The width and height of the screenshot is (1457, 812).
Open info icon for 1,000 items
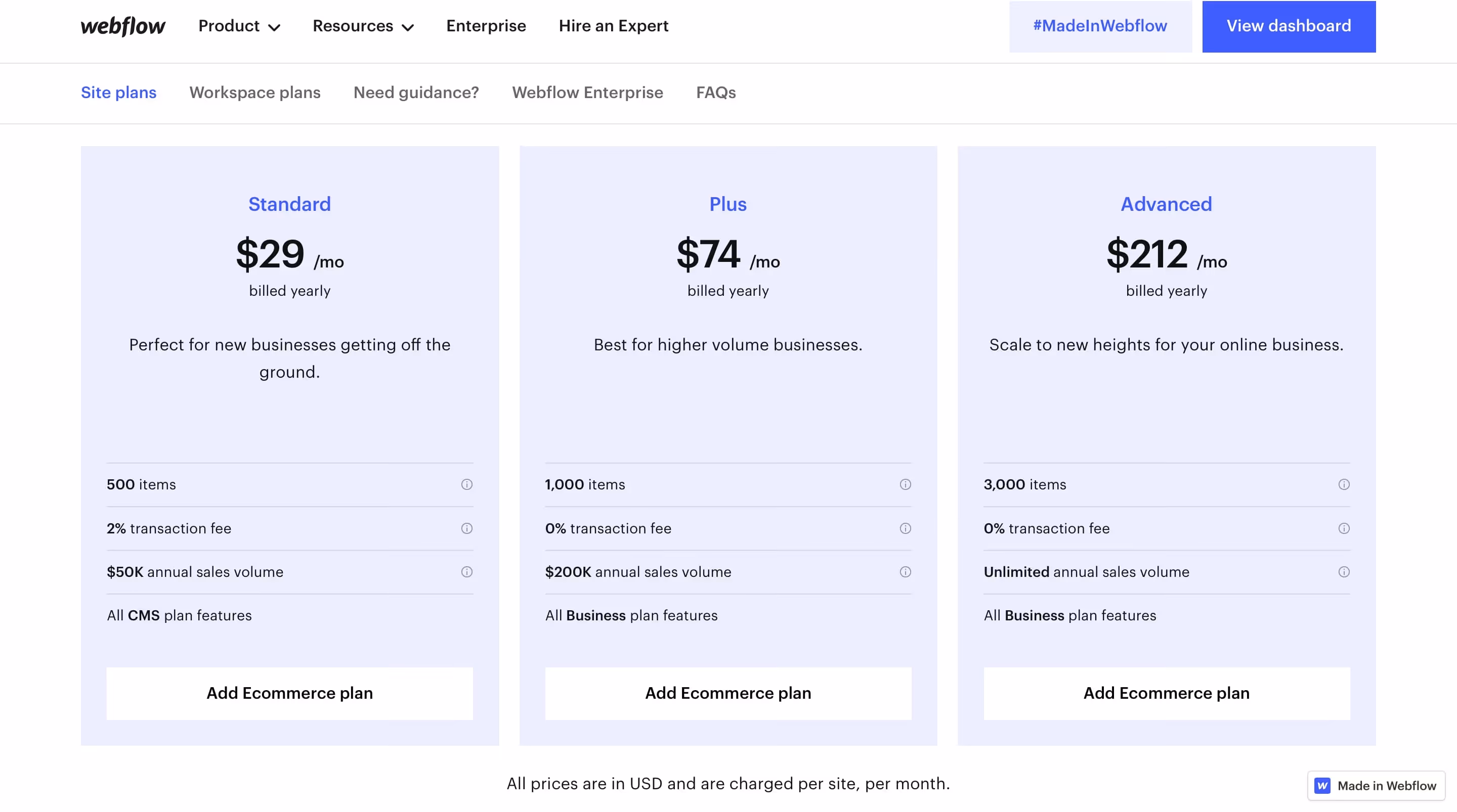(x=905, y=484)
